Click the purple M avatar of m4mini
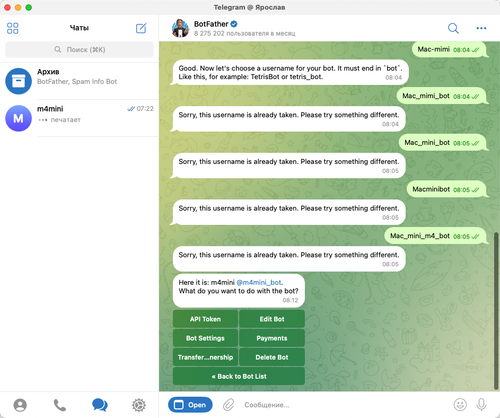This screenshot has width=500, height=418. click(18, 118)
